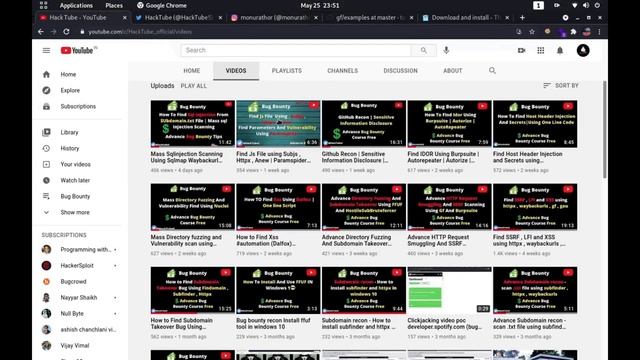Switch to the HOME channel tab
Viewport: 640px width, 360px height.
(191, 71)
